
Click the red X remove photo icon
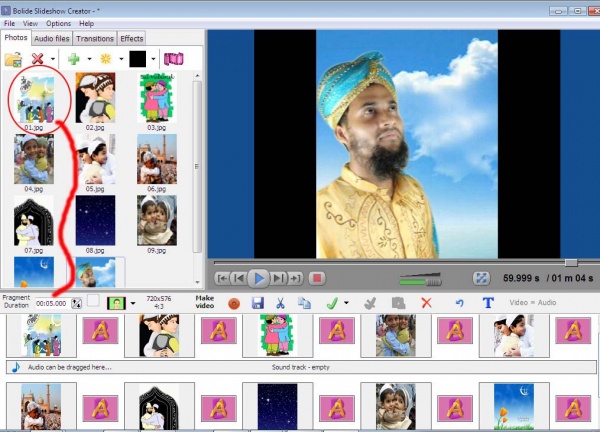coord(38,59)
